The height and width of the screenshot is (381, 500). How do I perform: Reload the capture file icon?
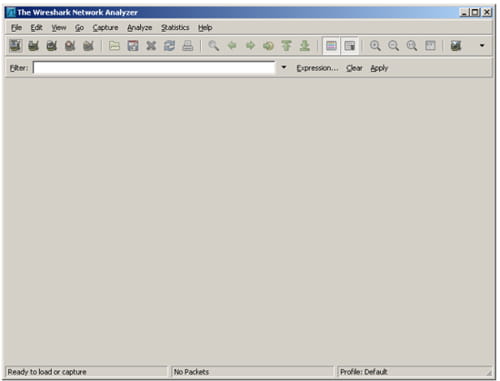pos(169,46)
